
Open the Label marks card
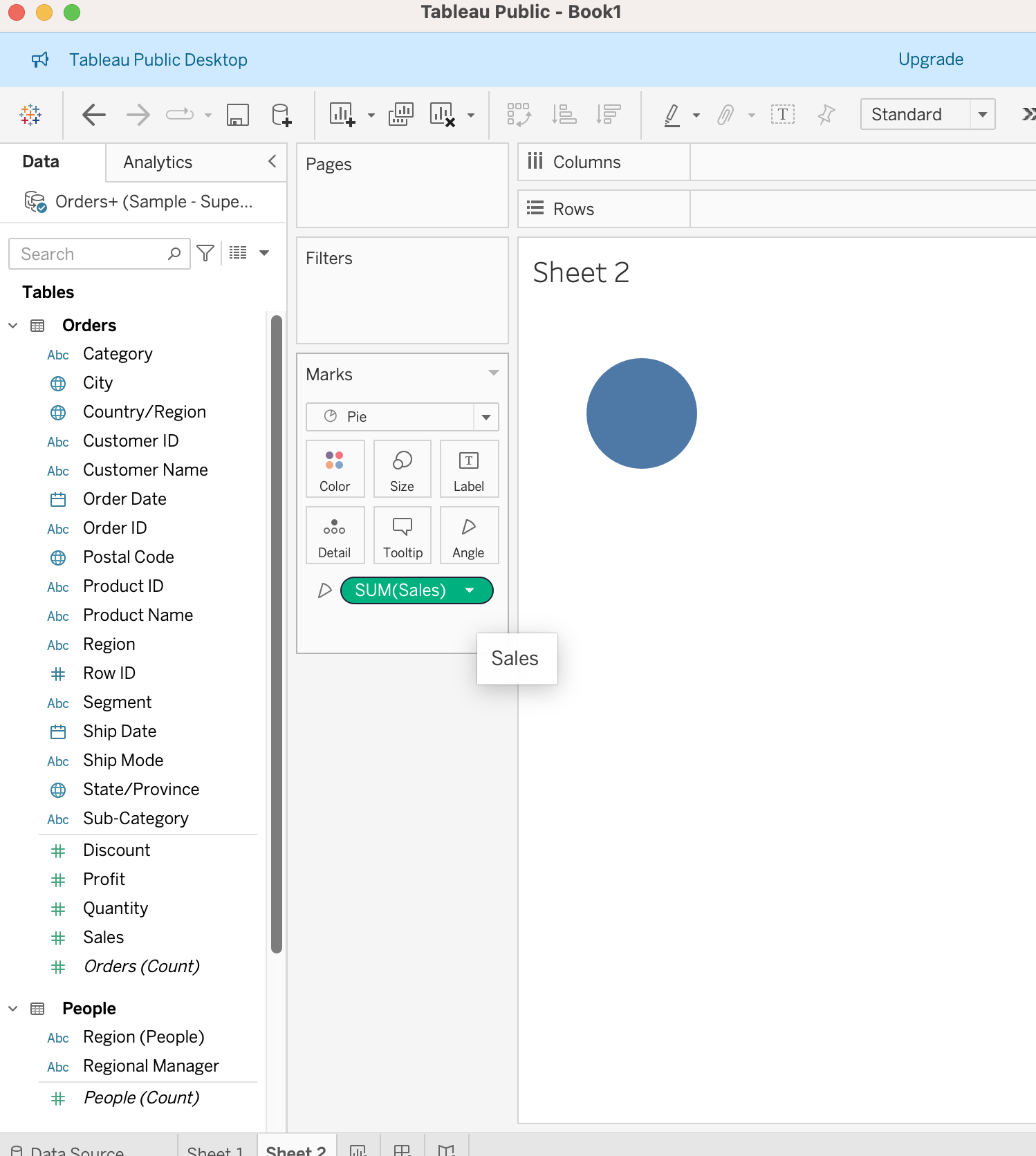point(469,469)
